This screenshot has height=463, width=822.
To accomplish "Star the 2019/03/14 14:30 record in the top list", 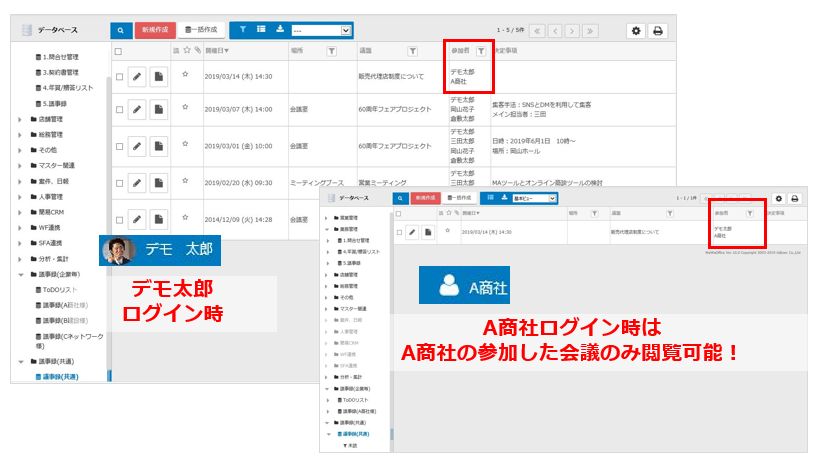I will pos(185,74).
